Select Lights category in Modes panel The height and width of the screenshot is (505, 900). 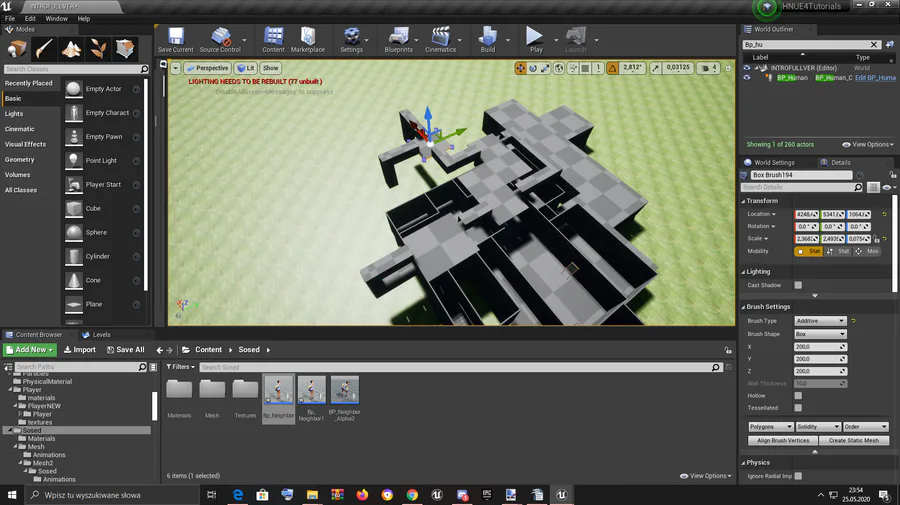(x=14, y=114)
